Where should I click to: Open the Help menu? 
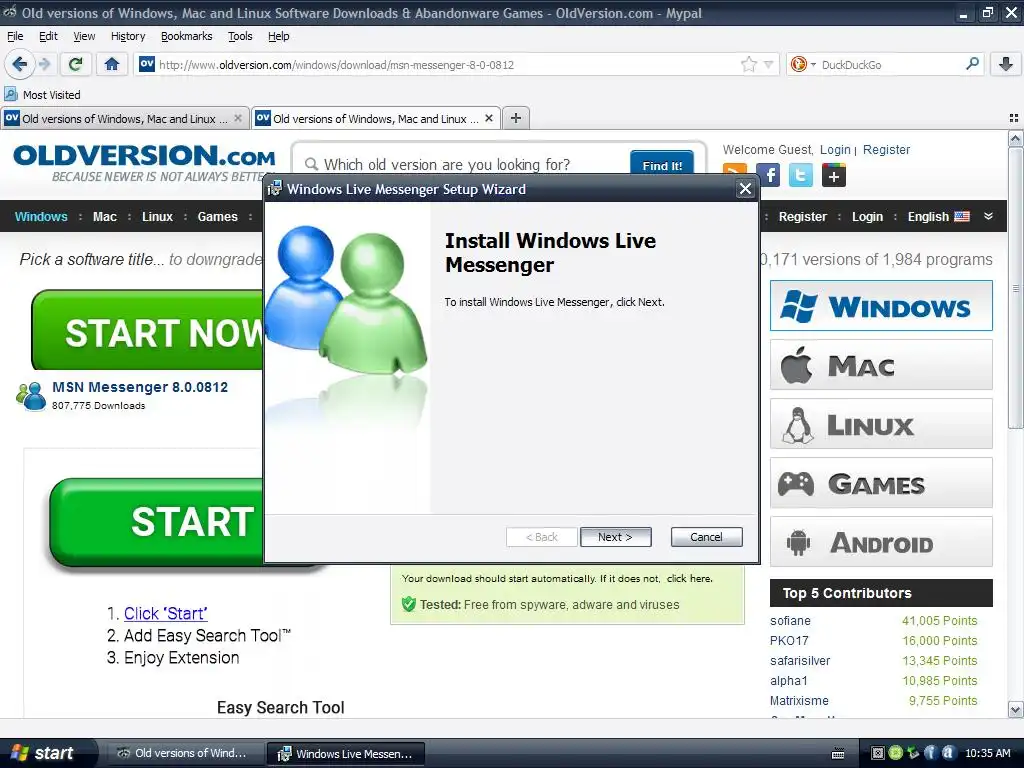click(279, 36)
